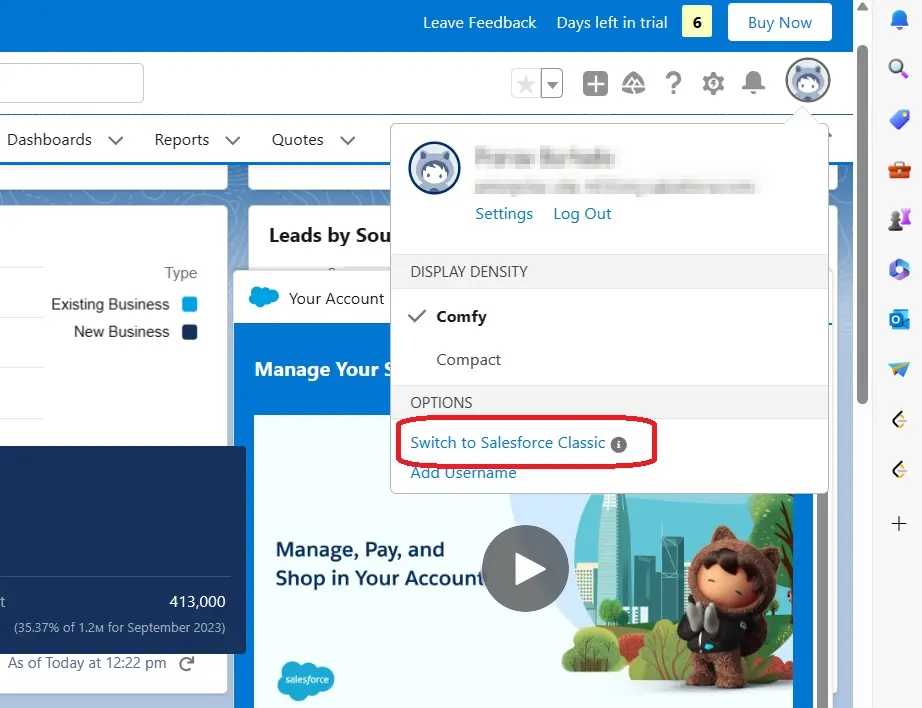Open the browser sidebar bell icon

point(898,19)
